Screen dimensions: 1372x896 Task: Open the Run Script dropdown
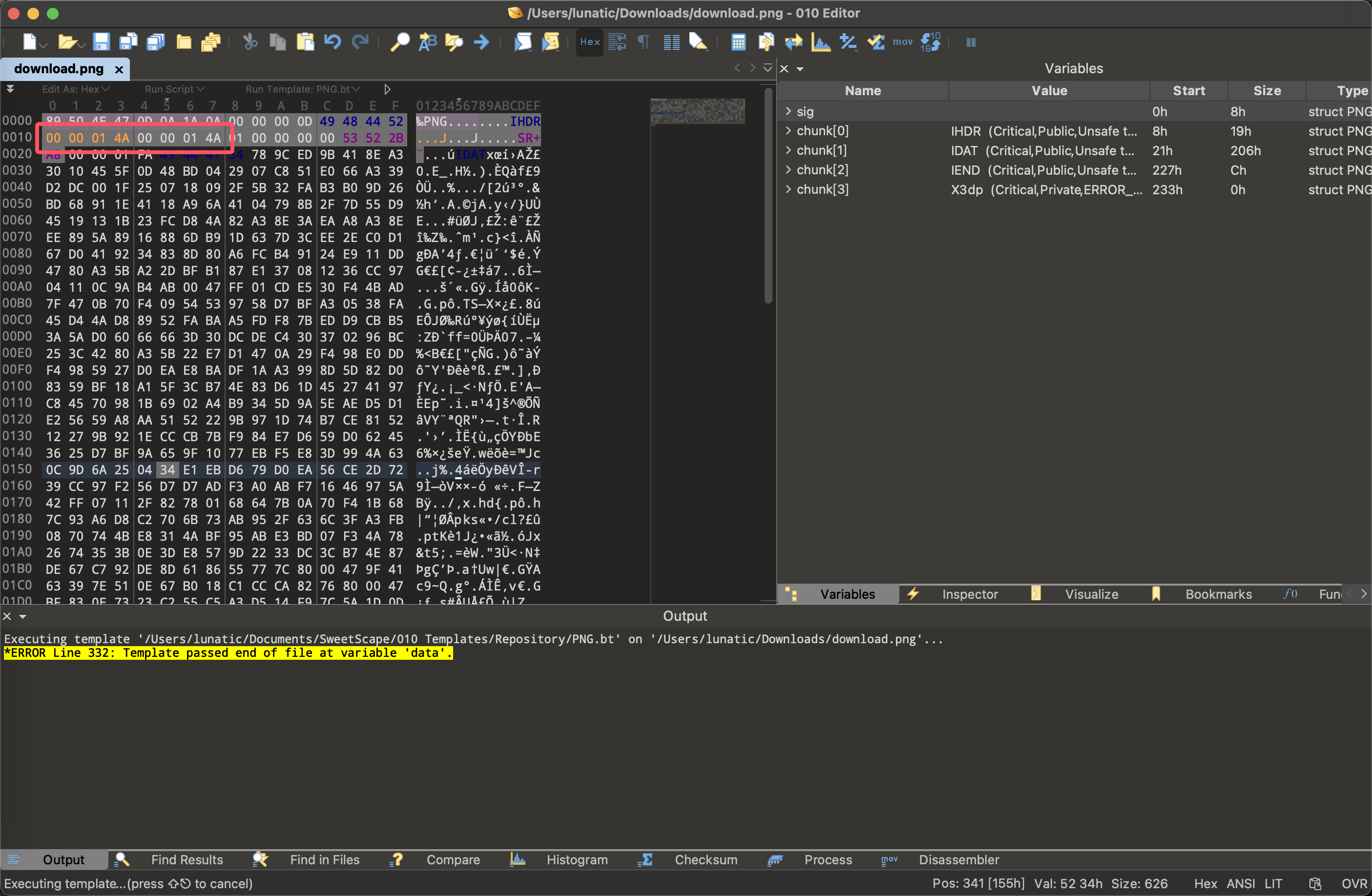175,89
